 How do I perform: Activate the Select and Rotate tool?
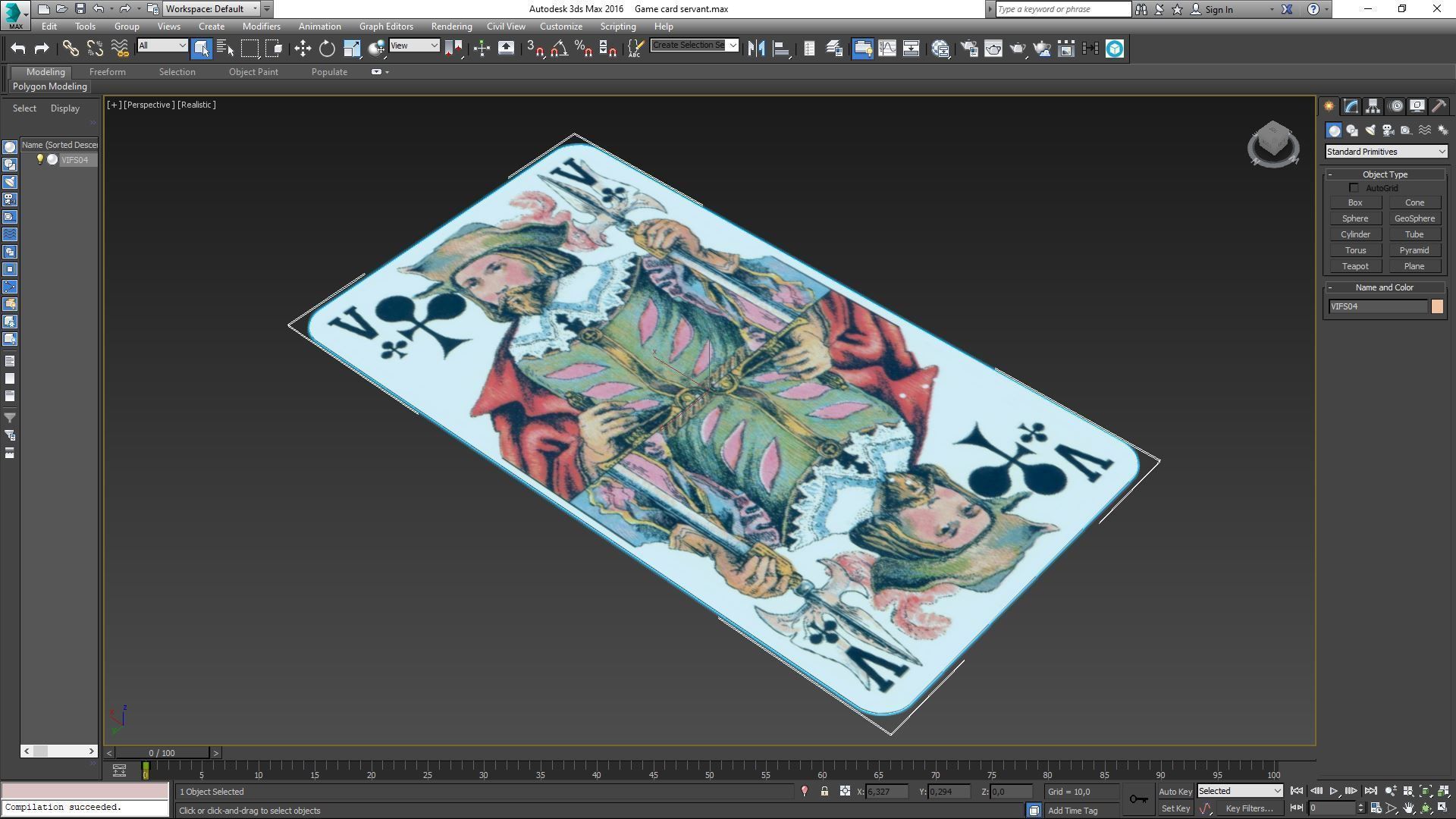(x=327, y=49)
